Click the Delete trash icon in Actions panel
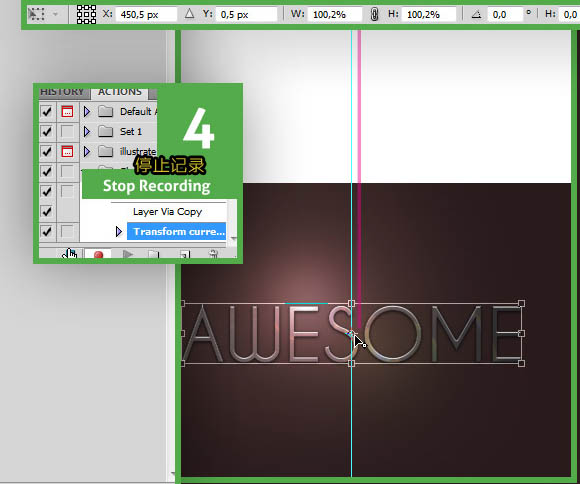Image resolution: width=580 pixels, height=484 pixels. (213, 254)
